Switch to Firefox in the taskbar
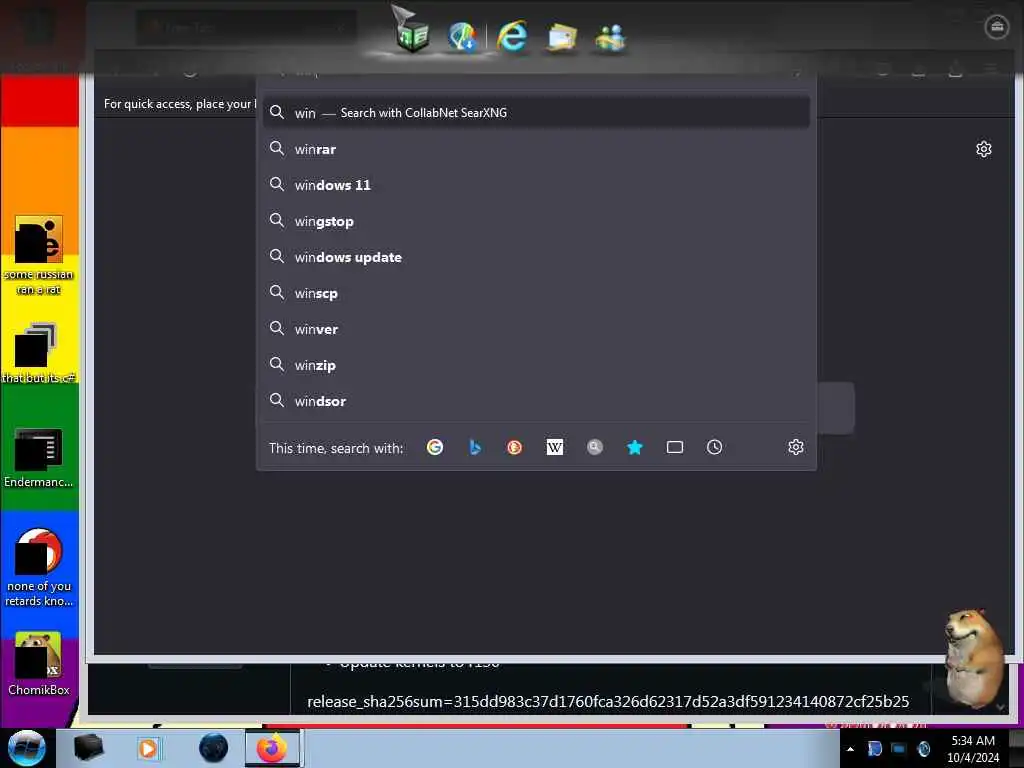The image size is (1024, 768). [x=272, y=748]
